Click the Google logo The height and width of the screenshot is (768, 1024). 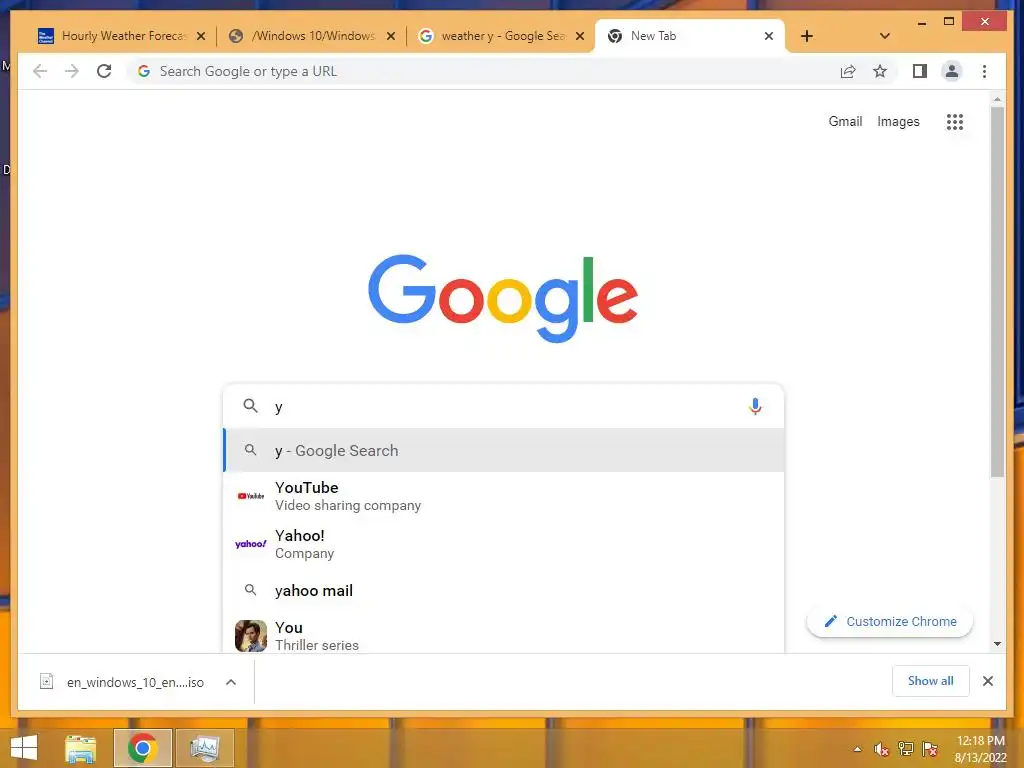pyautogui.click(x=503, y=298)
